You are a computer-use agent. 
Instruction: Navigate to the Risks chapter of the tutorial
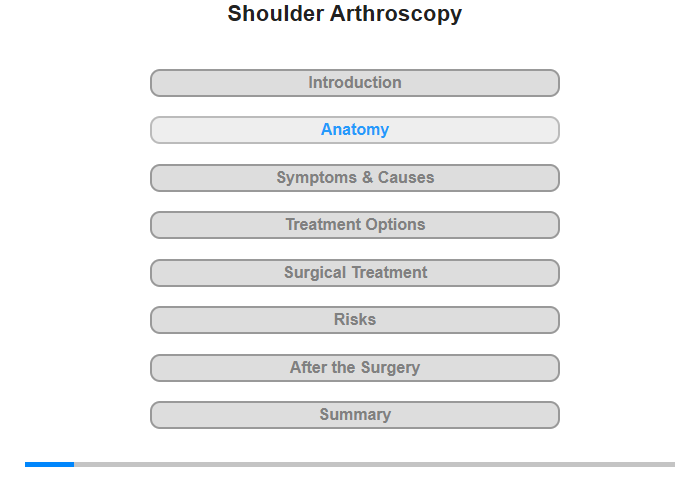[354, 320]
